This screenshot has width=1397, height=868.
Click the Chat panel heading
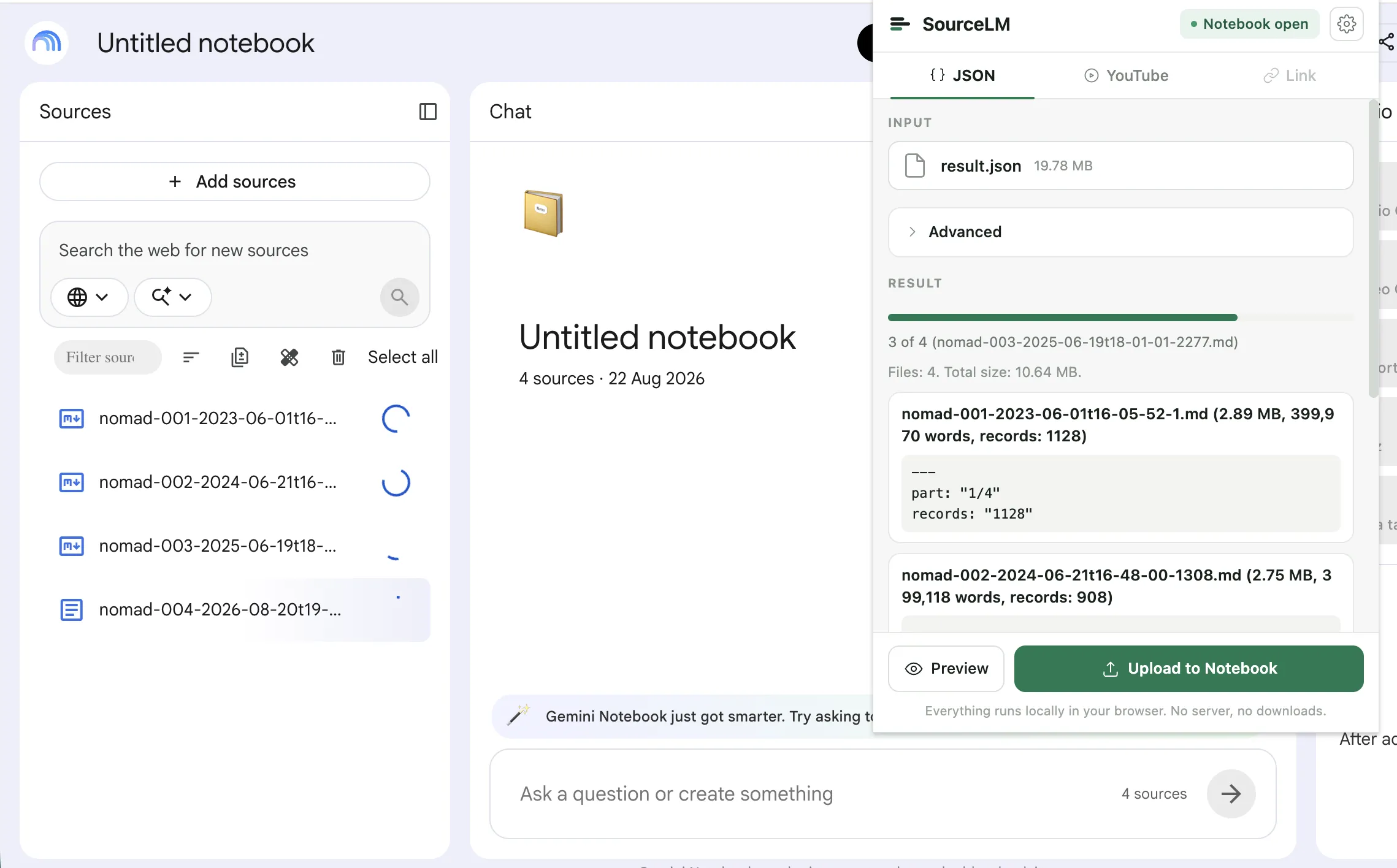510,112
